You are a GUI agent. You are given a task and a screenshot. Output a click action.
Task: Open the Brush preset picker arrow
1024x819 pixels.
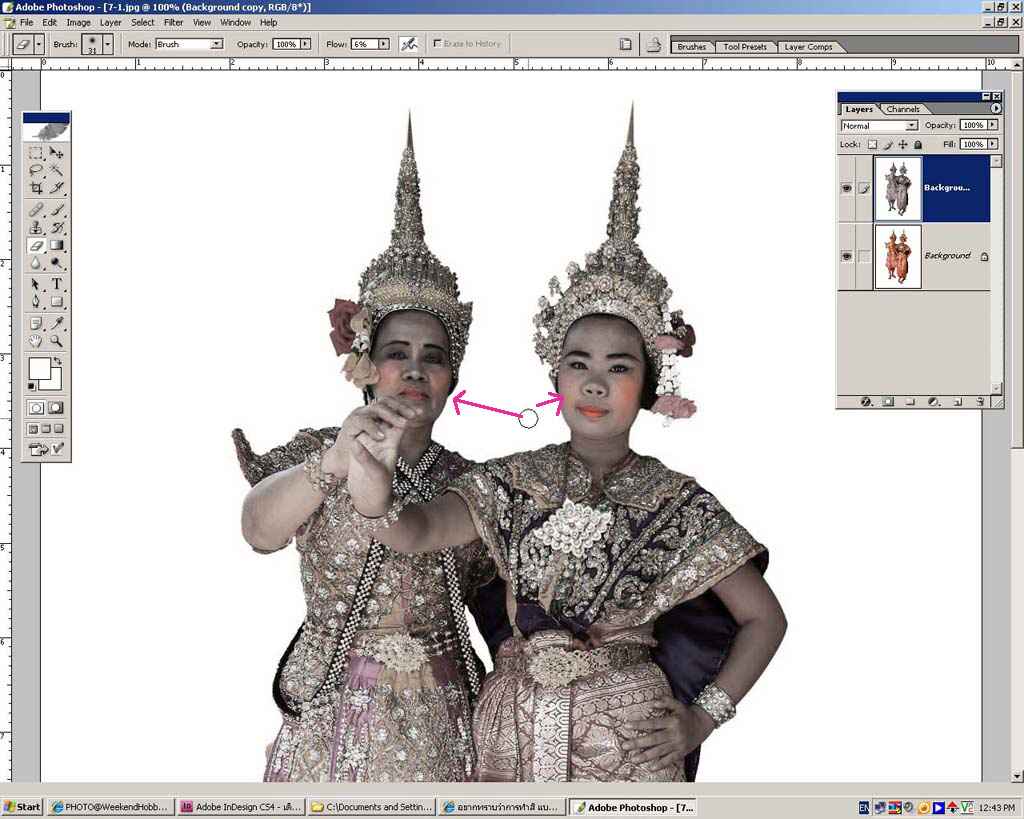pyautogui.click(x=107, y=44)
